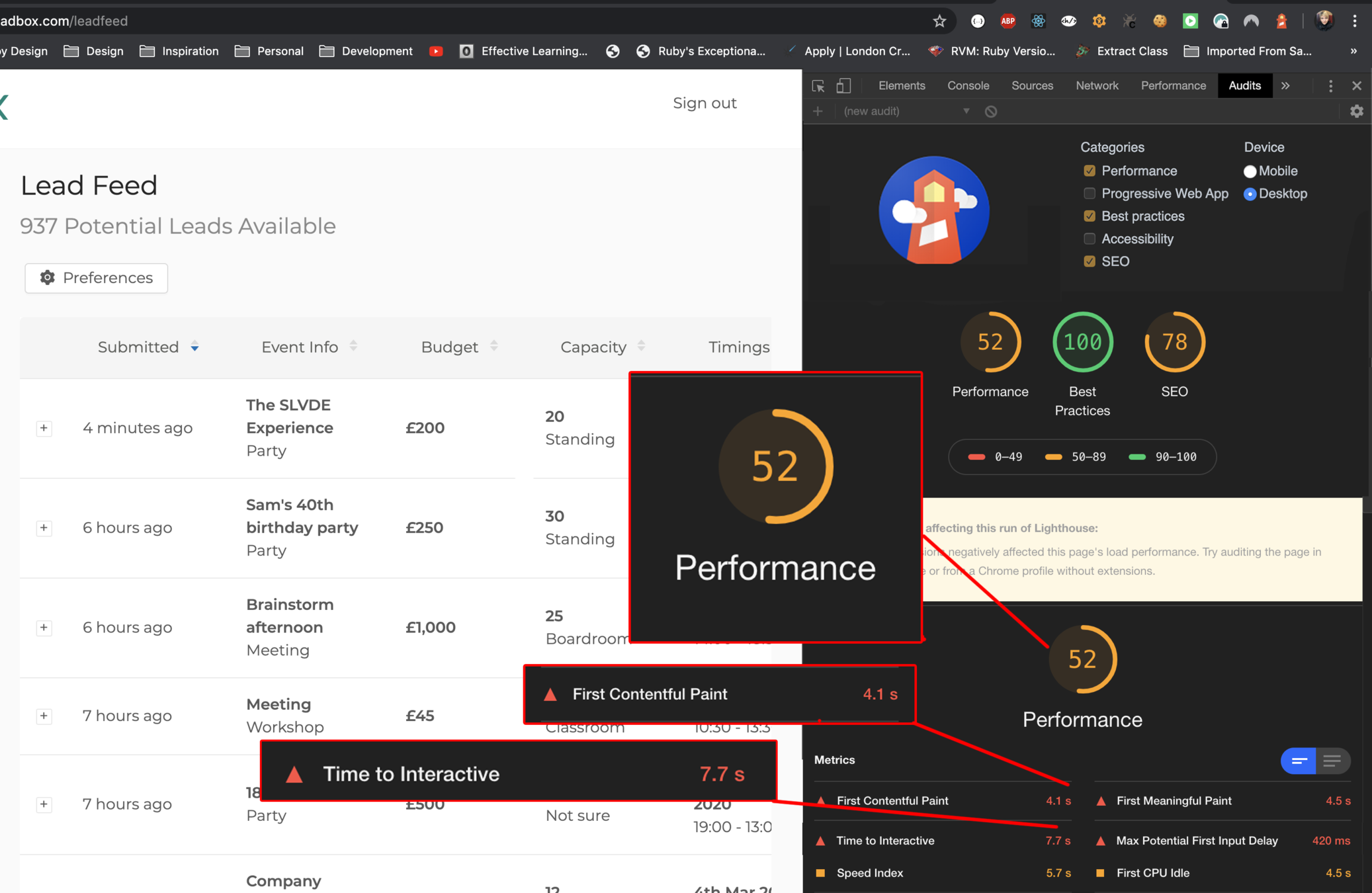Enable the Accessibility category checkbox
Screen dimensions: 1372x893
tap(1089, 239)
